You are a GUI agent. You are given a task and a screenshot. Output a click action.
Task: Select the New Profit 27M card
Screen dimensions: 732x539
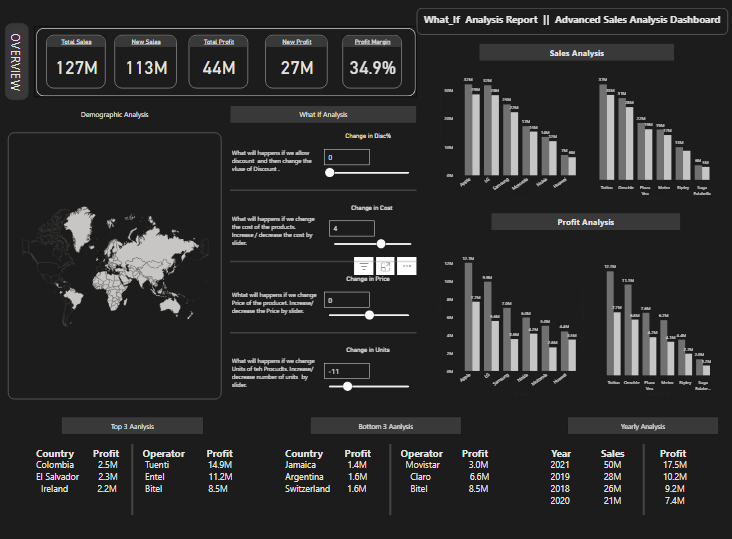(x=297, y=62)
